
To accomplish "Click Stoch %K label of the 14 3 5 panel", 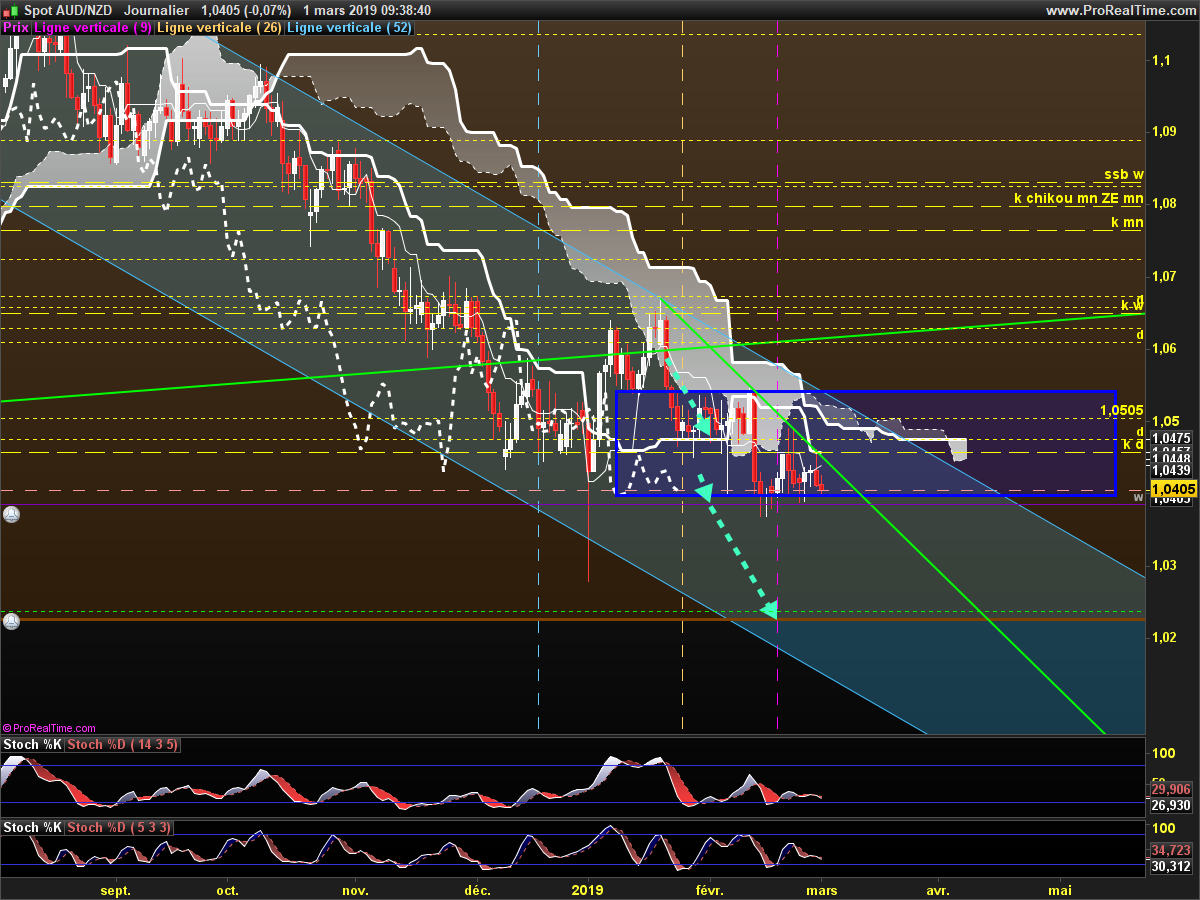I will click(31, 745).
